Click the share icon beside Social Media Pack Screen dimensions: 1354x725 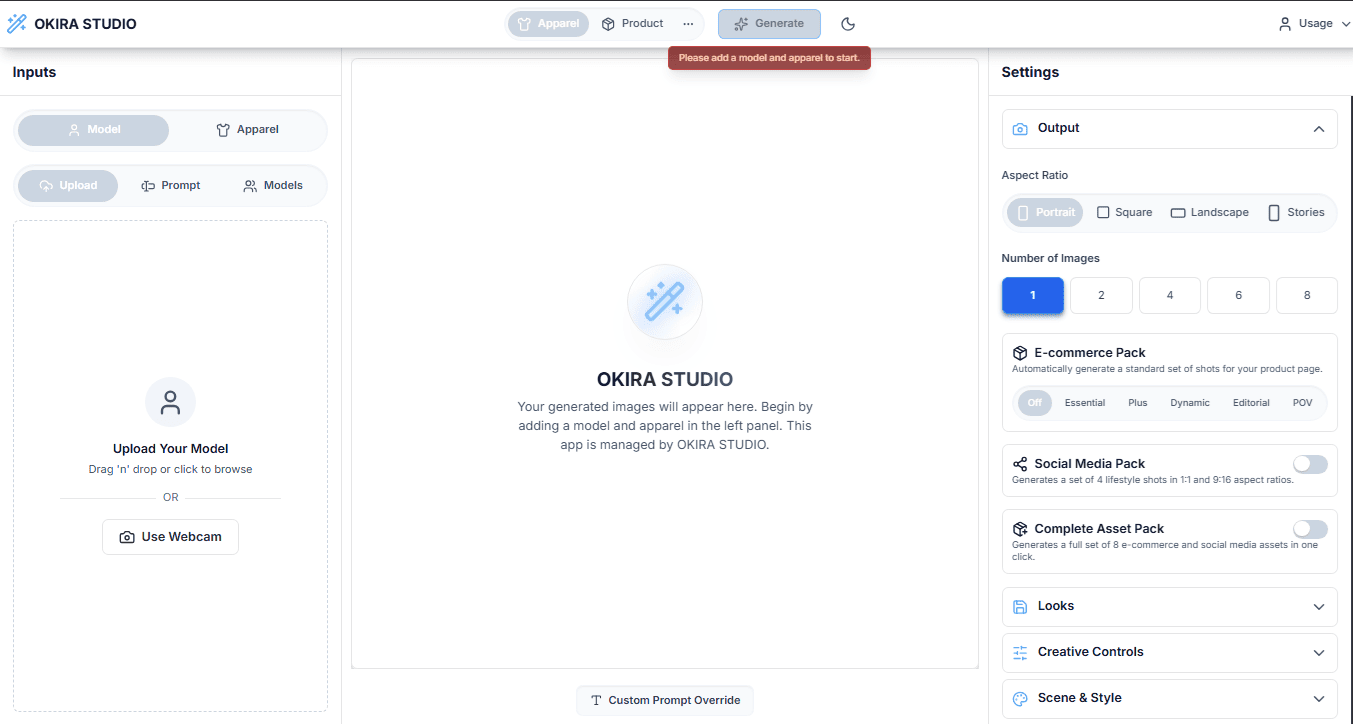coord(1020,464)
